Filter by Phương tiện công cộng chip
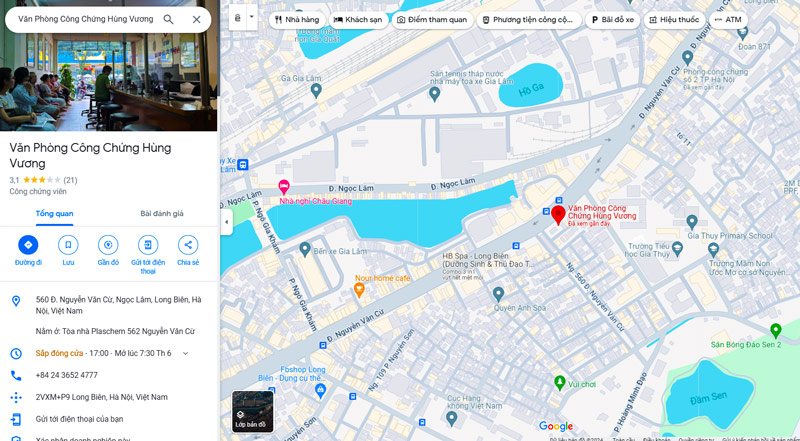800x441 pixels. pyautogui.click(x=528, y=20)
